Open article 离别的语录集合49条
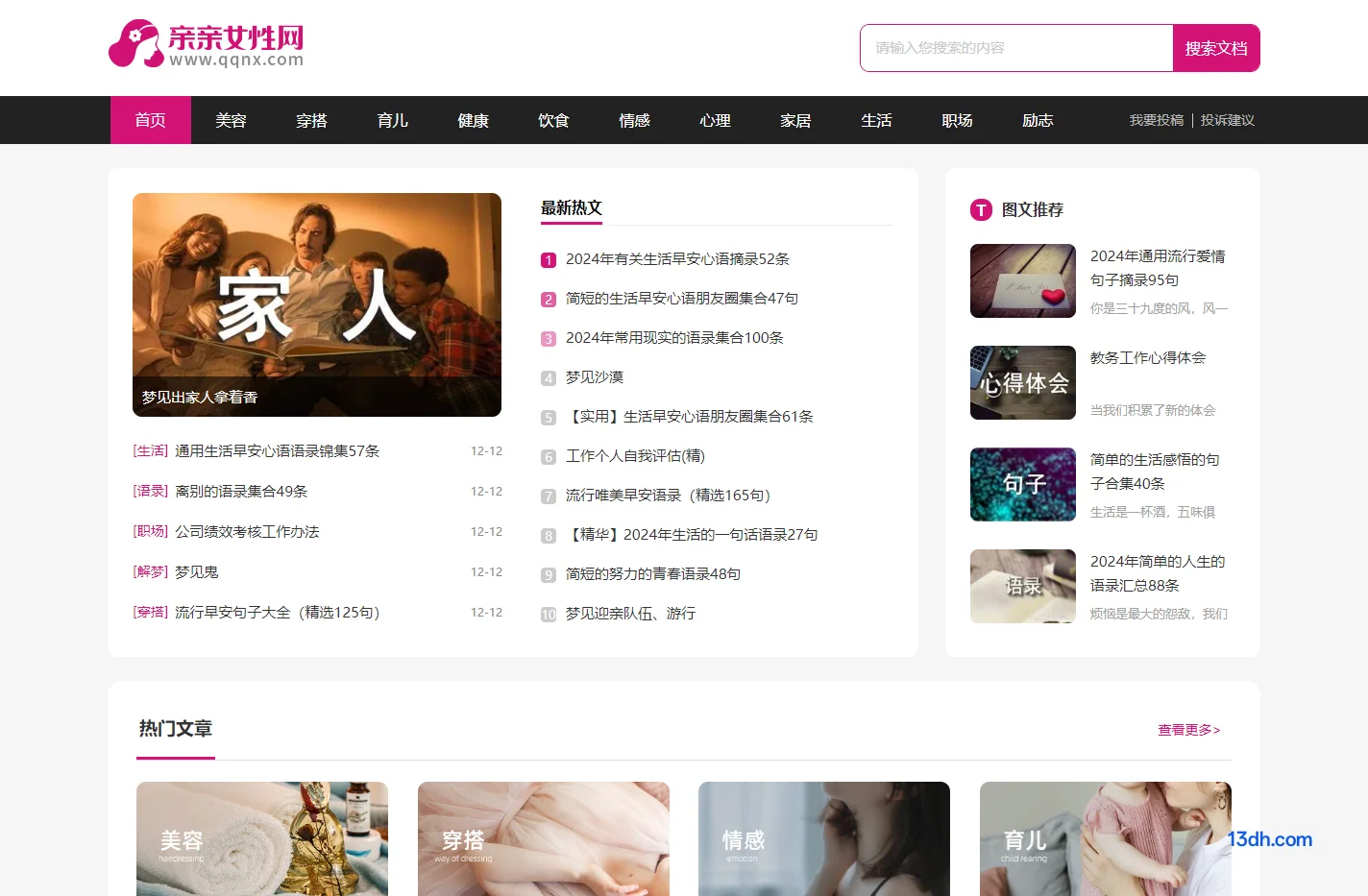1368x896 pixels. pyautogui.click(x=241, y=492)
